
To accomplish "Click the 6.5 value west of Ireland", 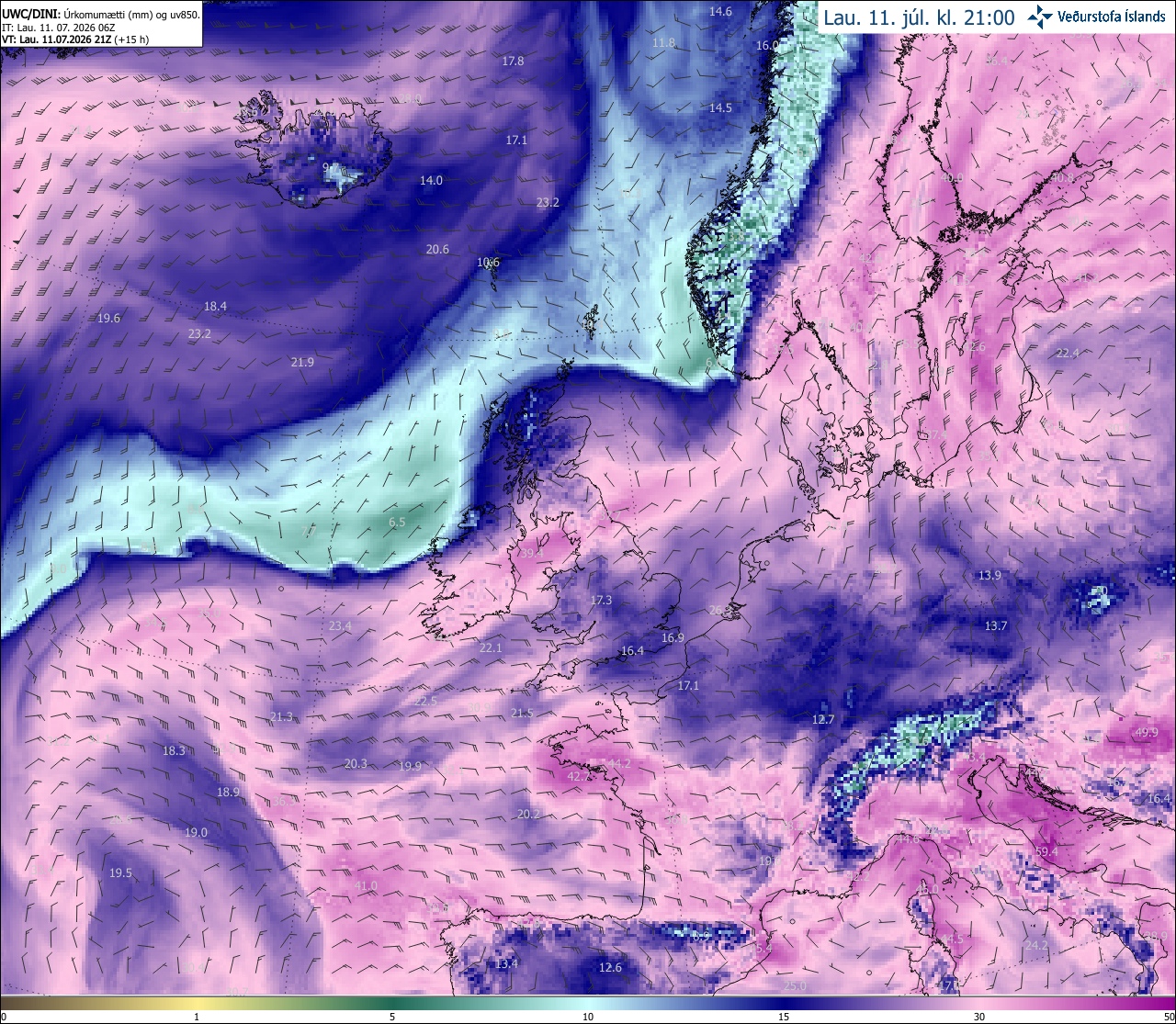I will pyautogui.click(x=397, y=522).
